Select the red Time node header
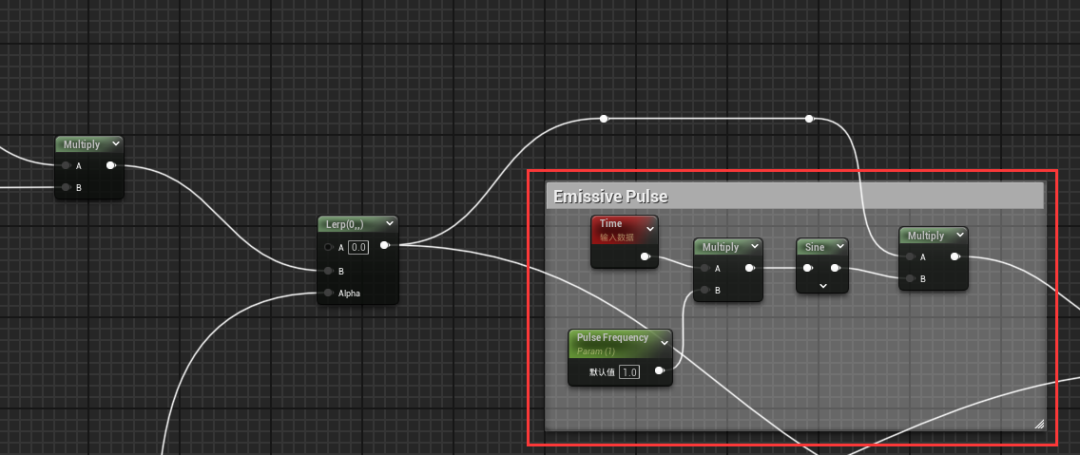 624,229
